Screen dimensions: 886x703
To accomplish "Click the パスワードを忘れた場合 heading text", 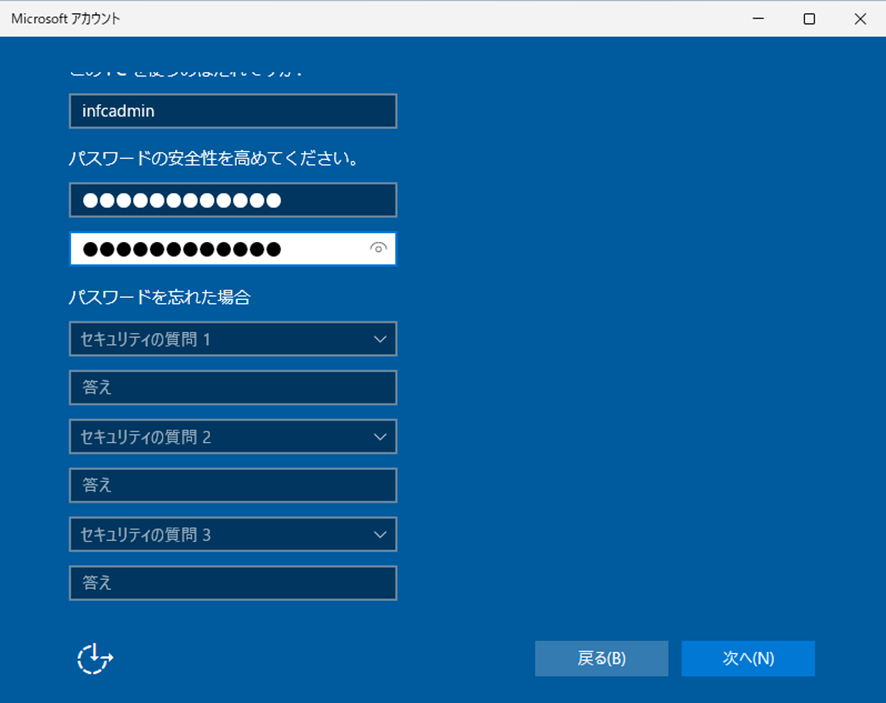I will [x=159, y=297].
